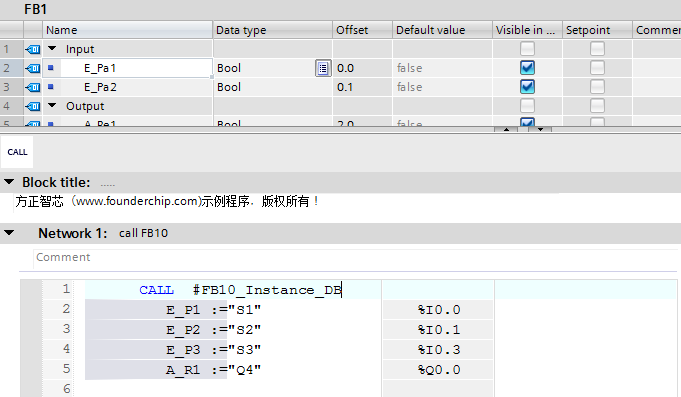Click the Data type column header

[273, 30]
